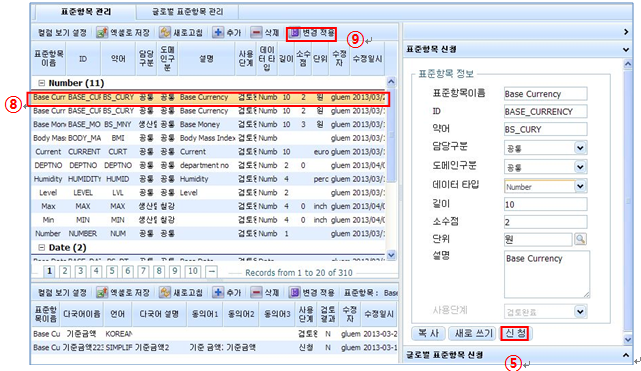Click the plus add icon in top toolbar
641x371 pixels.
pyautogui.click(x=218, y=33)
